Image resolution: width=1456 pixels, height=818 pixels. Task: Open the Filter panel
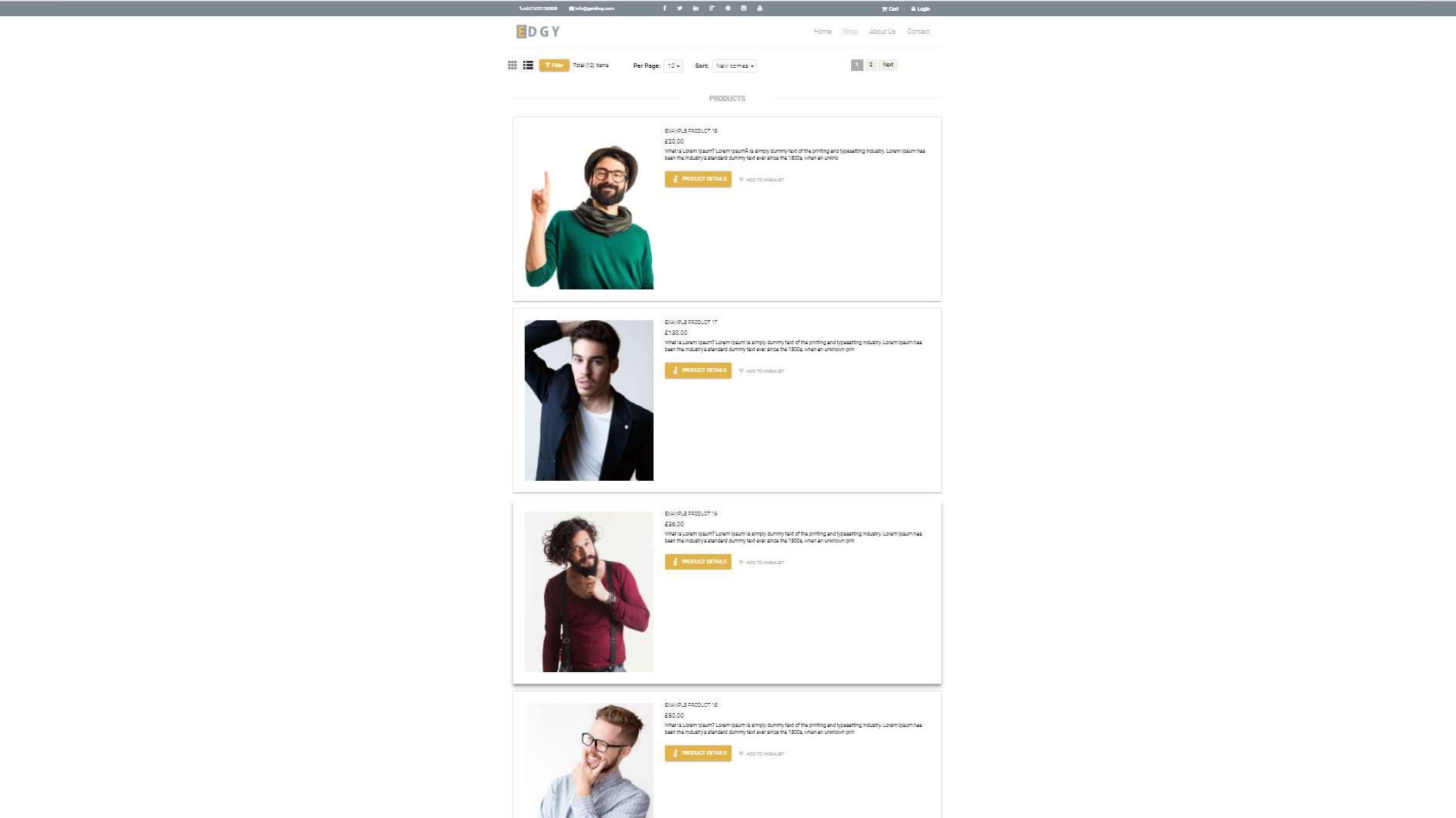point(554,66)
